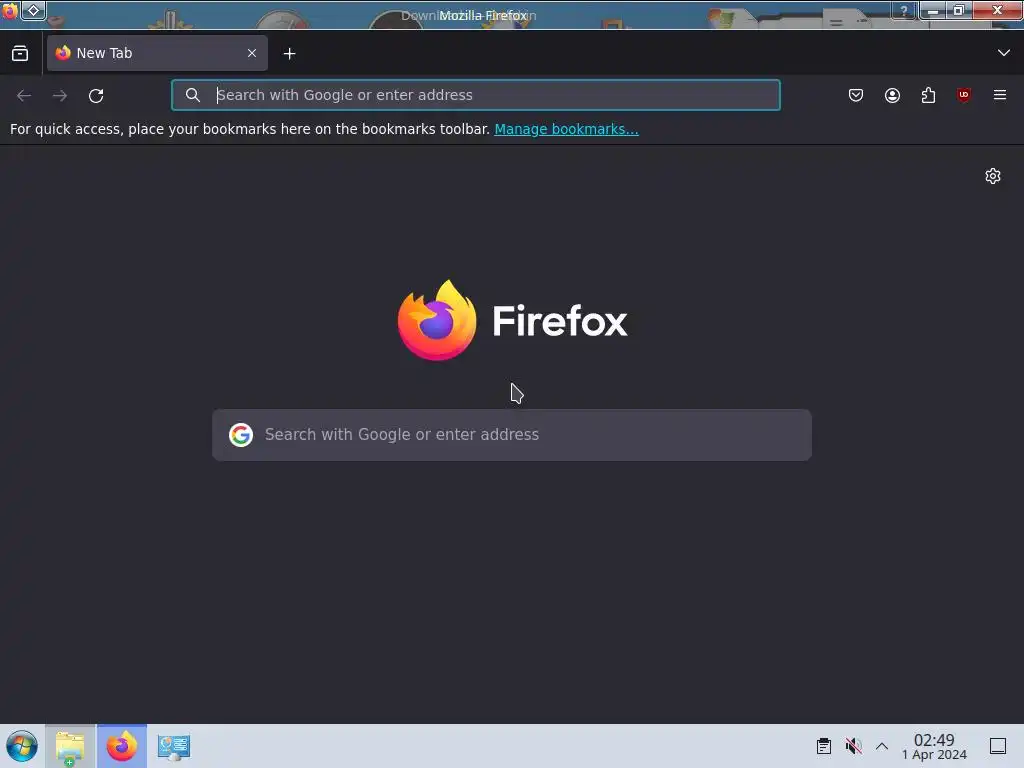Open system settings taskbar icon
The image size is (1024, 768).
pyautogui.click(x=174, y=746)
